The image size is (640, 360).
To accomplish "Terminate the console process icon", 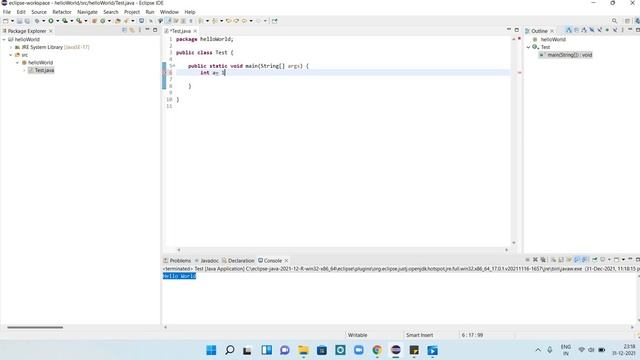I will (527, 260).
